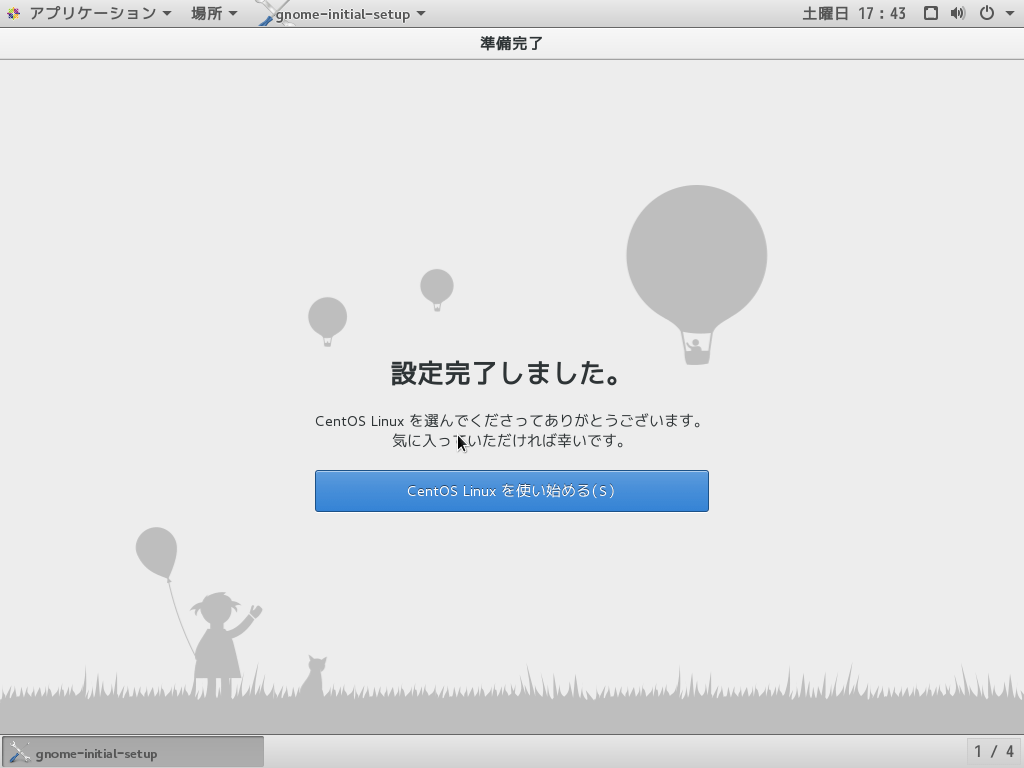Open the 1 / 4 workspace switcher
Image resolution: width=1024 pixels, height=768 pixels.
pos(993,751)
